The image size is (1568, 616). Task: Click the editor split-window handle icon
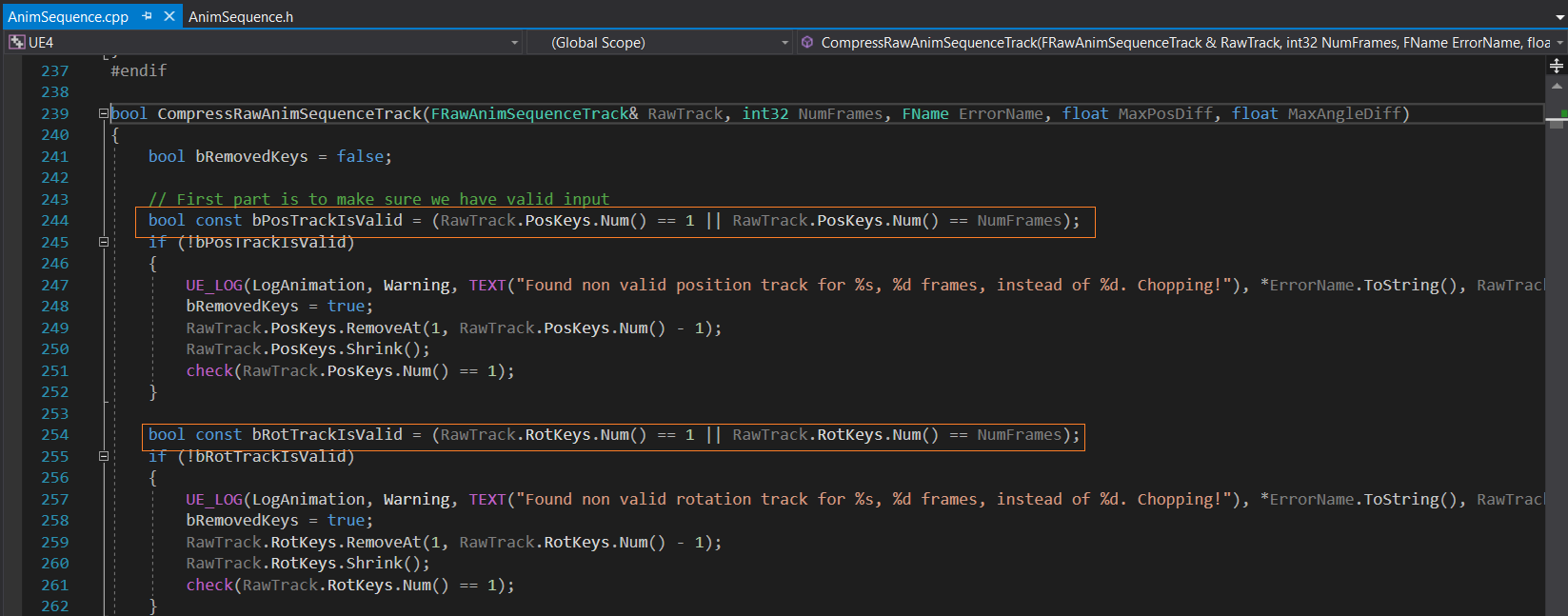point(1557,66)
